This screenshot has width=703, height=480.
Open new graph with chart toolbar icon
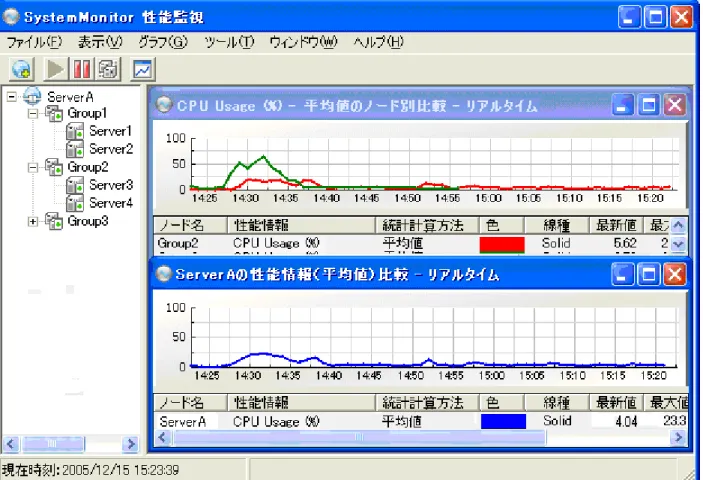(x=143, y=69)
